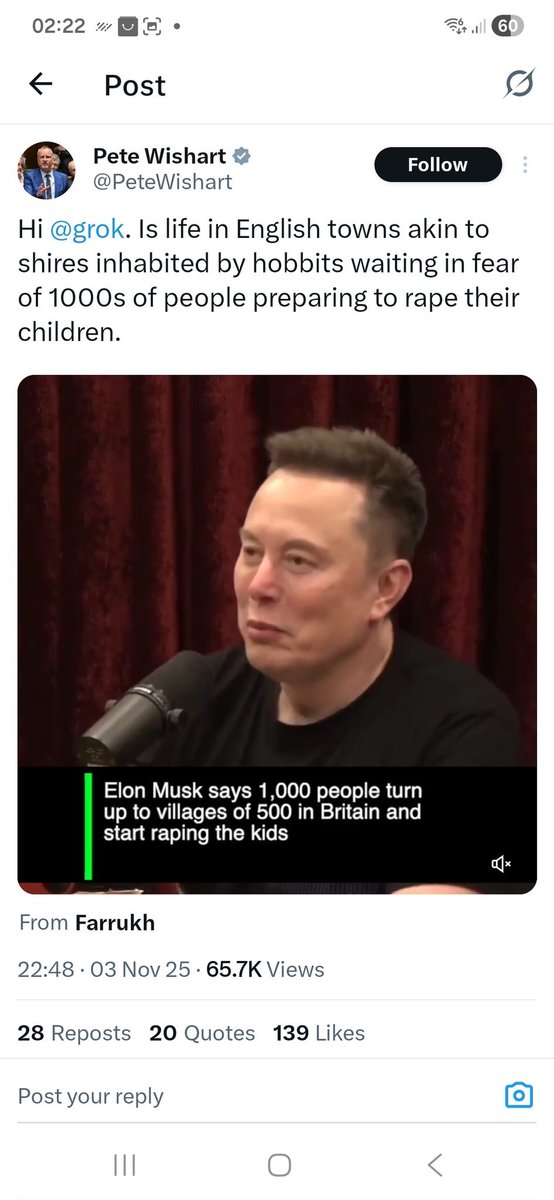Unmute the video with the speaker icon
Screen dimensions: 554x1200
tap(501, 863)
